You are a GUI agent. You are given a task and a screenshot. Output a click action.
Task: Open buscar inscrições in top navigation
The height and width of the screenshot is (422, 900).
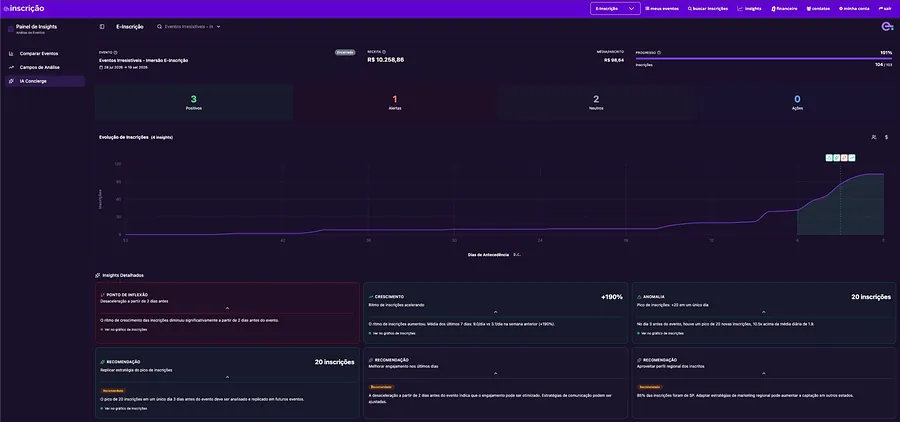708,9
